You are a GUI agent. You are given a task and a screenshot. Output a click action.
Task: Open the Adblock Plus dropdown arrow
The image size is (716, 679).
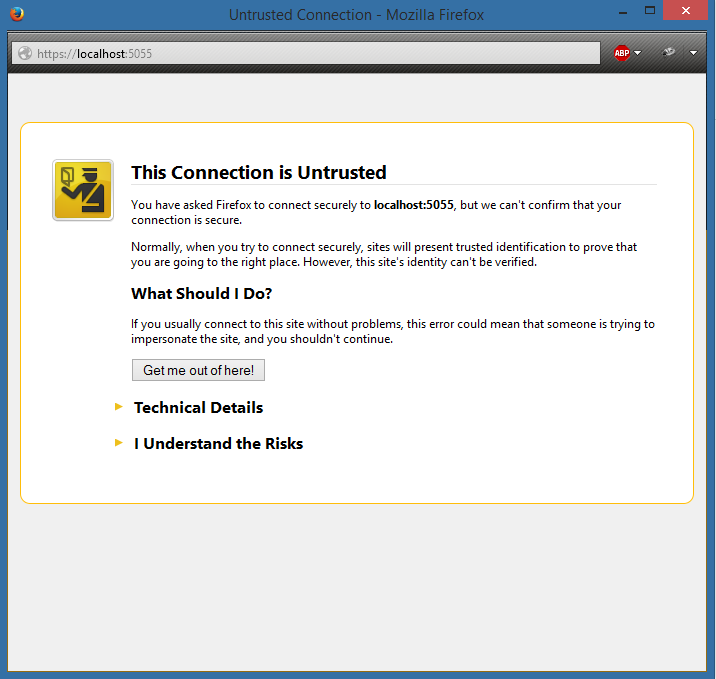tap(637, 53)
